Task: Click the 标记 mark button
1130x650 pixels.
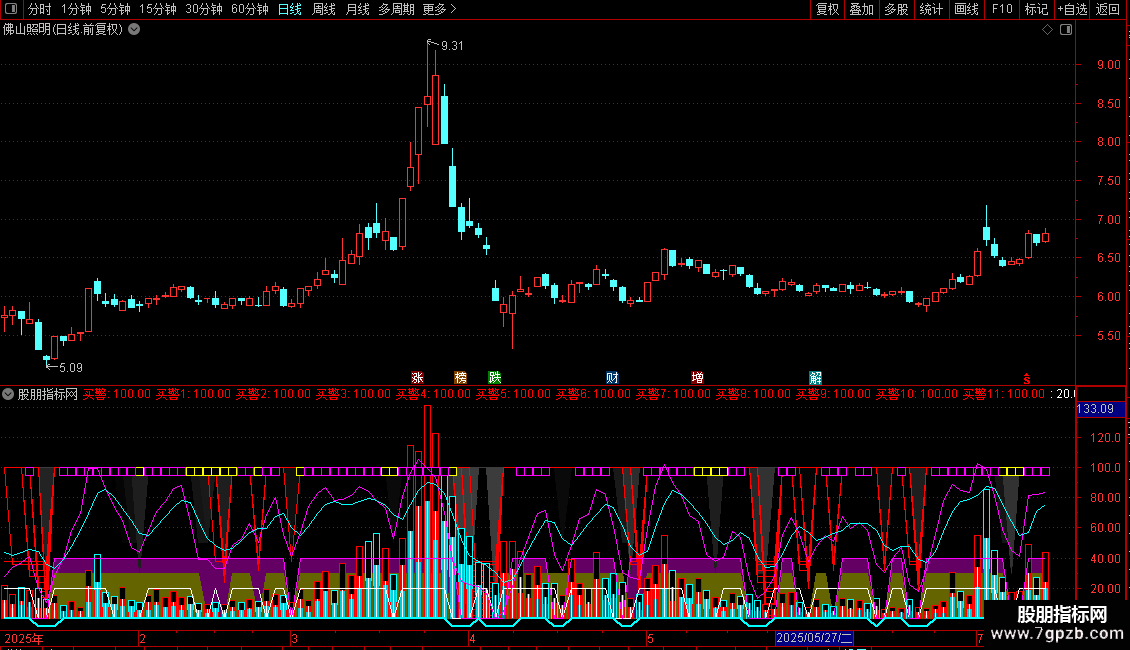Action: point(1036,9)
